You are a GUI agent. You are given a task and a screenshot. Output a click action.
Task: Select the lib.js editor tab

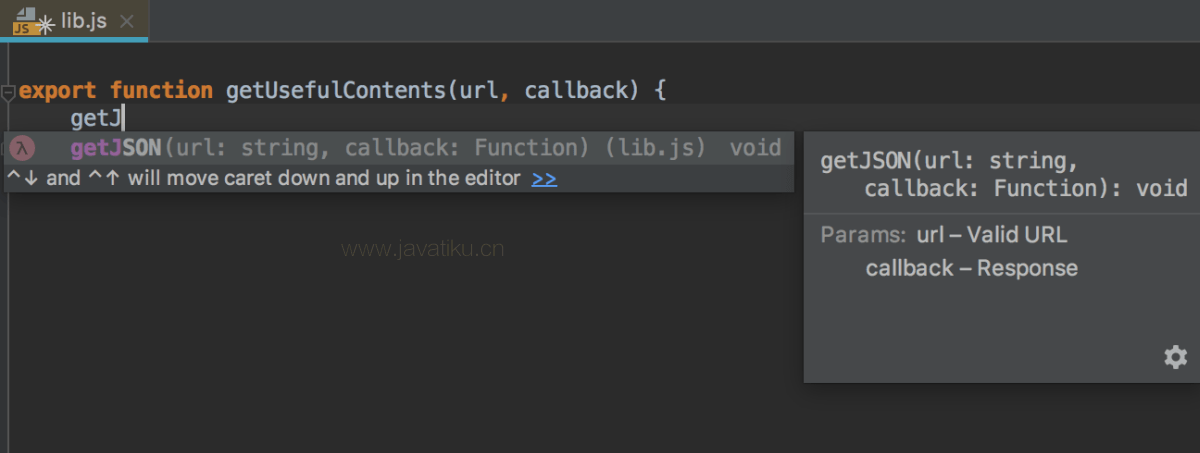[x=74, y=20]
